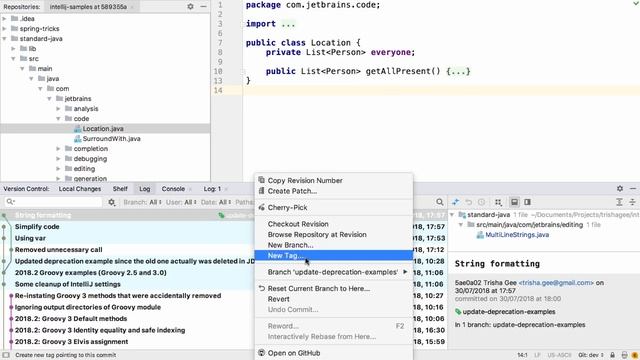
Task: Open Git: dev branch selector in status bar
Action: coord(591,355)
